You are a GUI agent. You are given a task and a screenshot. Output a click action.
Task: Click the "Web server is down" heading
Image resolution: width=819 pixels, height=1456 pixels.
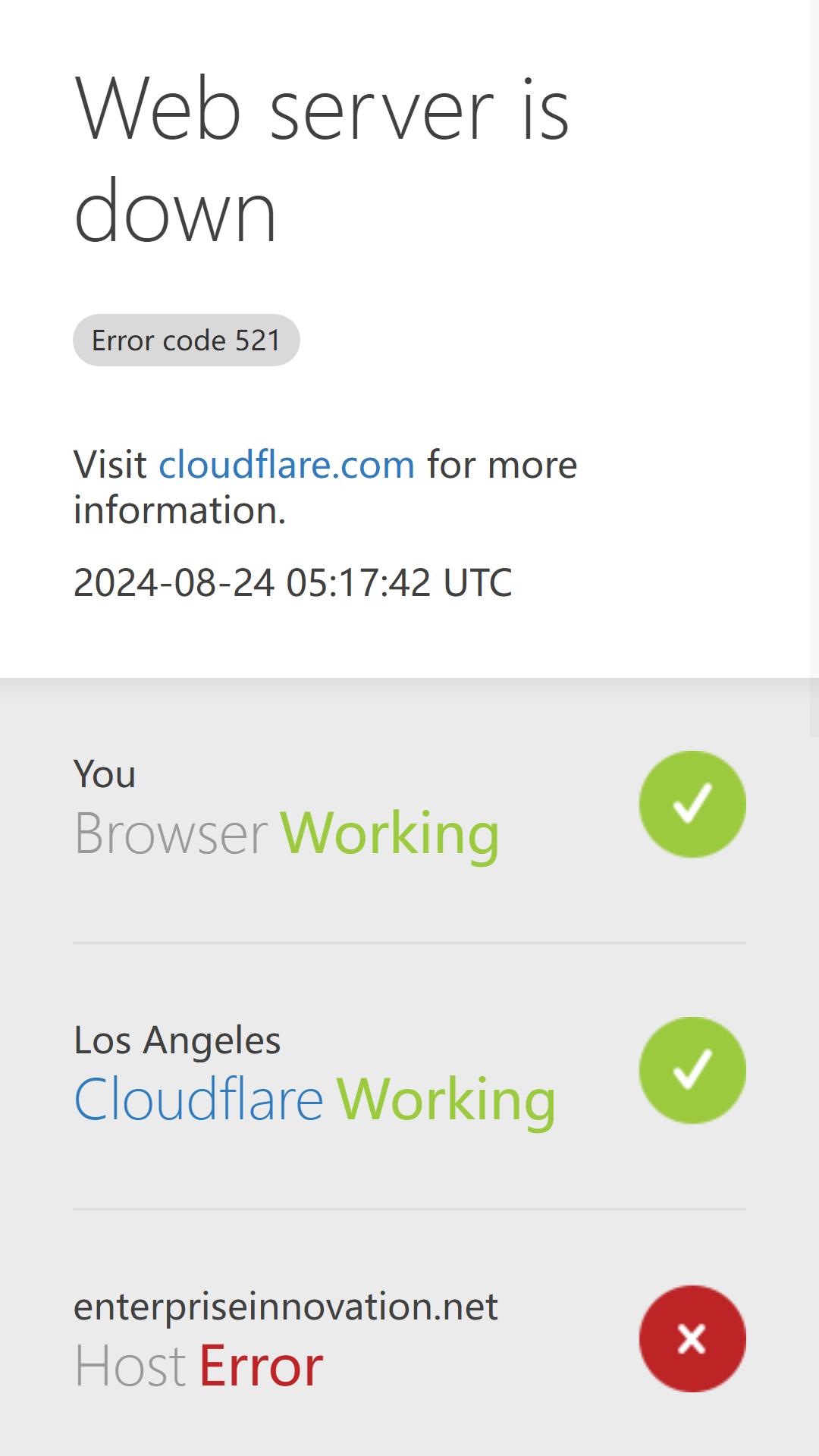click(x=322, y=159)
